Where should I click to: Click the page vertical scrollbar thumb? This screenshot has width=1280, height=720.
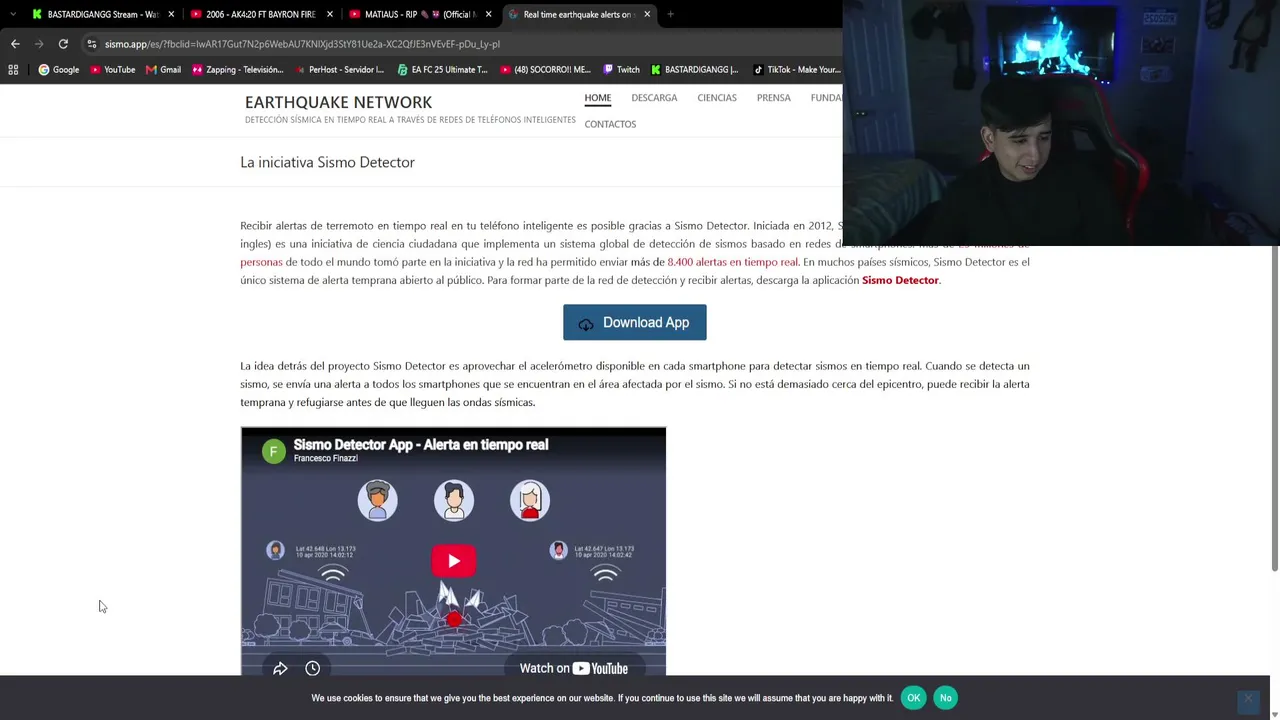point(1275,408)
